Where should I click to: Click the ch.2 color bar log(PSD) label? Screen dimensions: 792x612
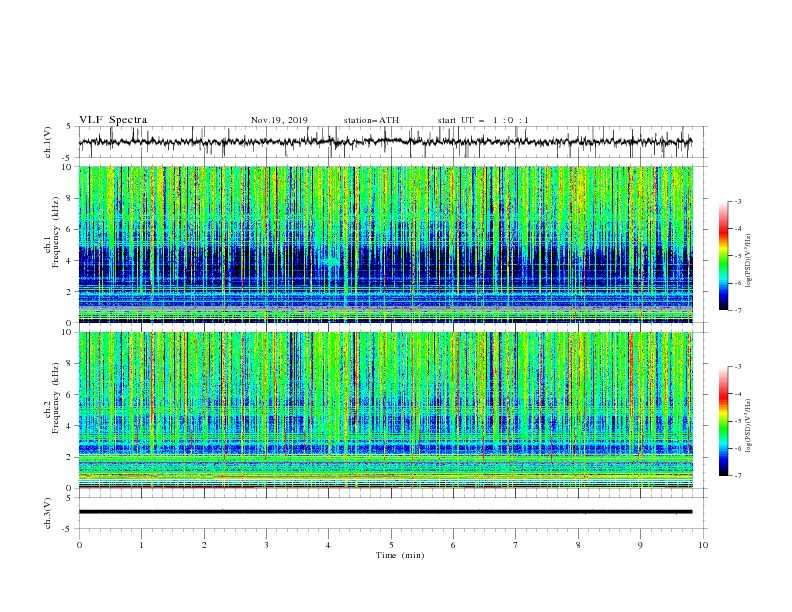coord(749,426)
